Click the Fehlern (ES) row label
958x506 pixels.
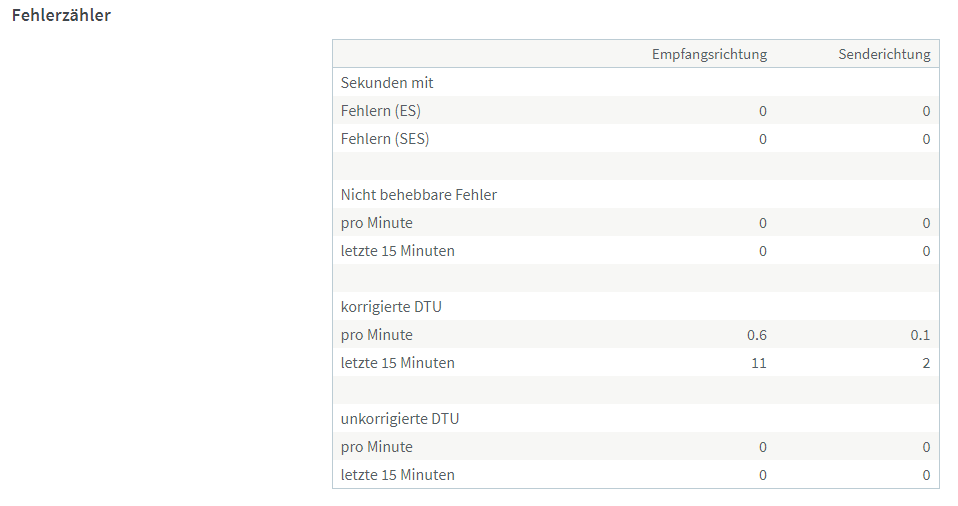pyautogui.click(x=381, y=111)
